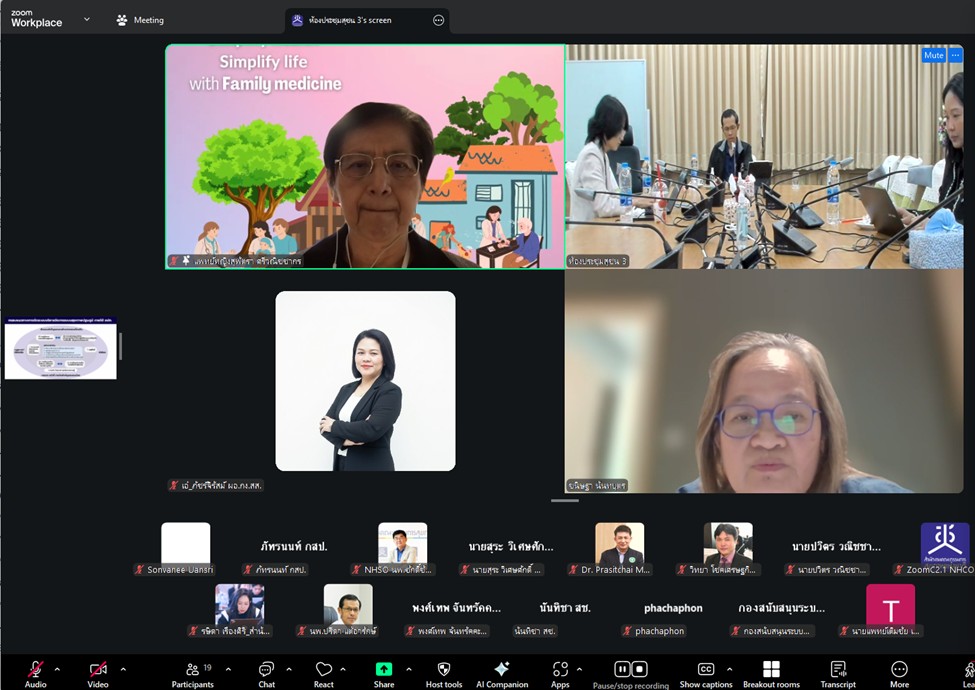Turn on camera with the Video button
Viewport: 975px width, 690px height.
[x=98, y=670]
